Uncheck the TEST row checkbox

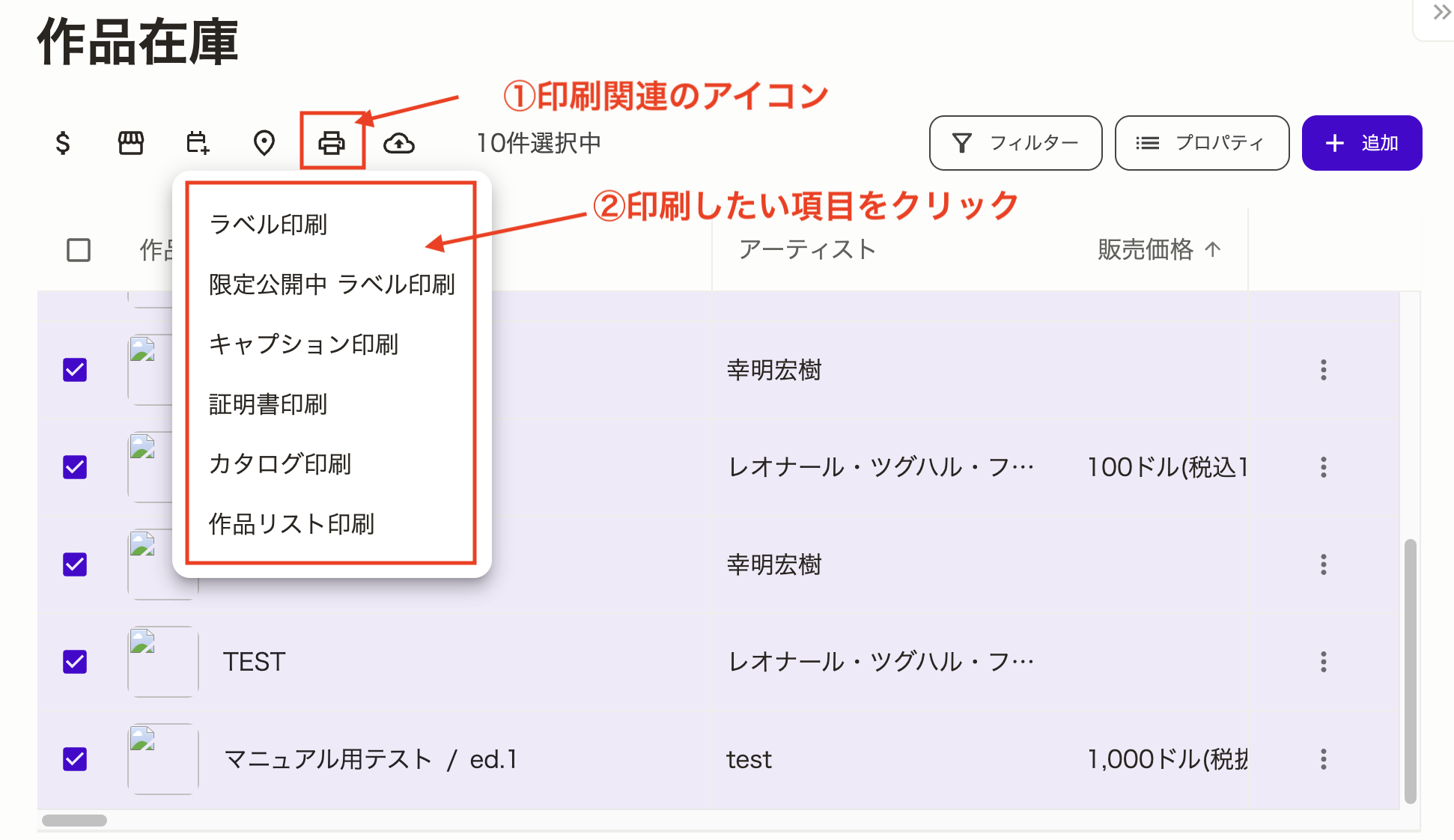coord(74,662)
